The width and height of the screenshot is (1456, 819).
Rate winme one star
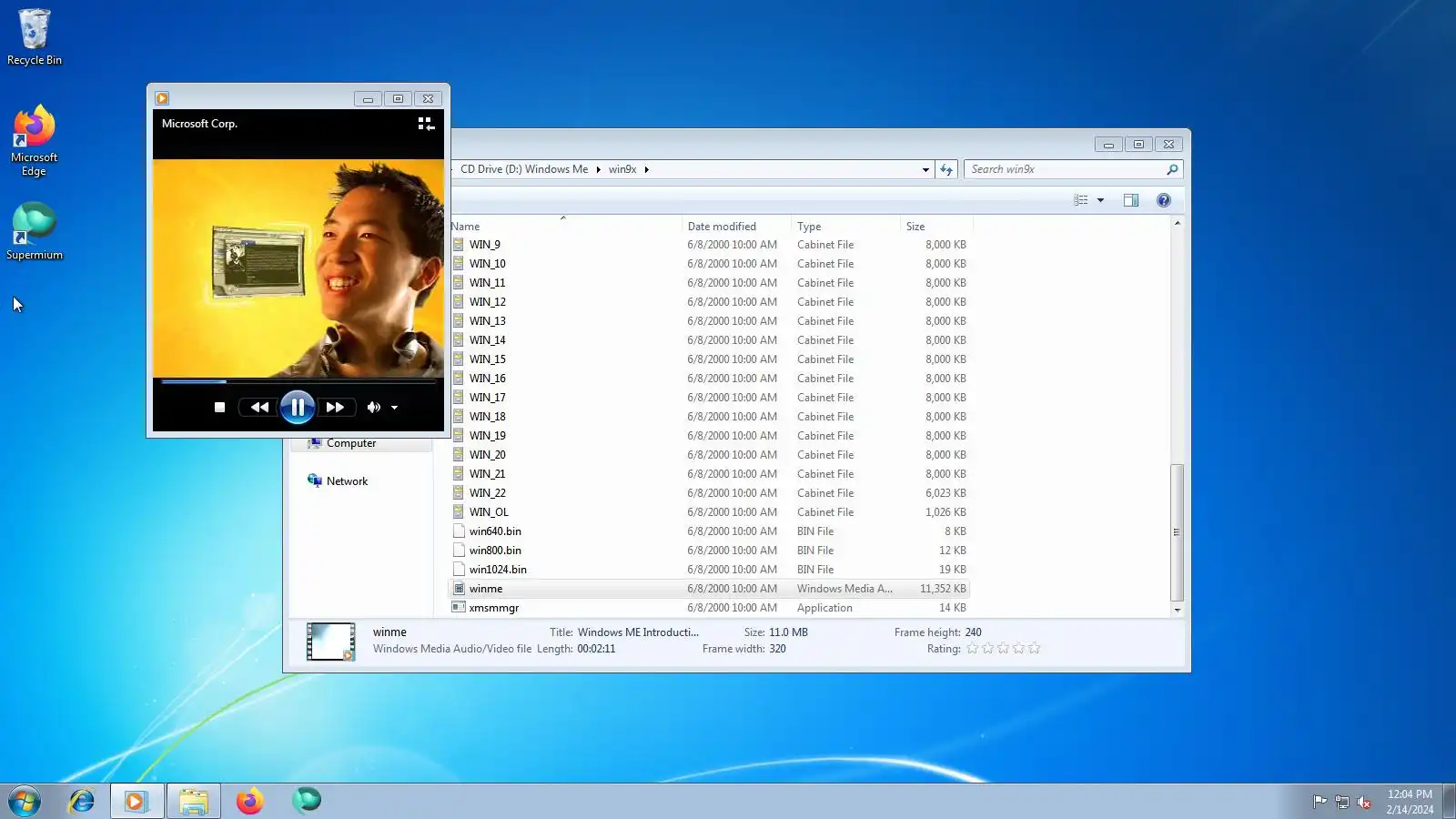972,649
